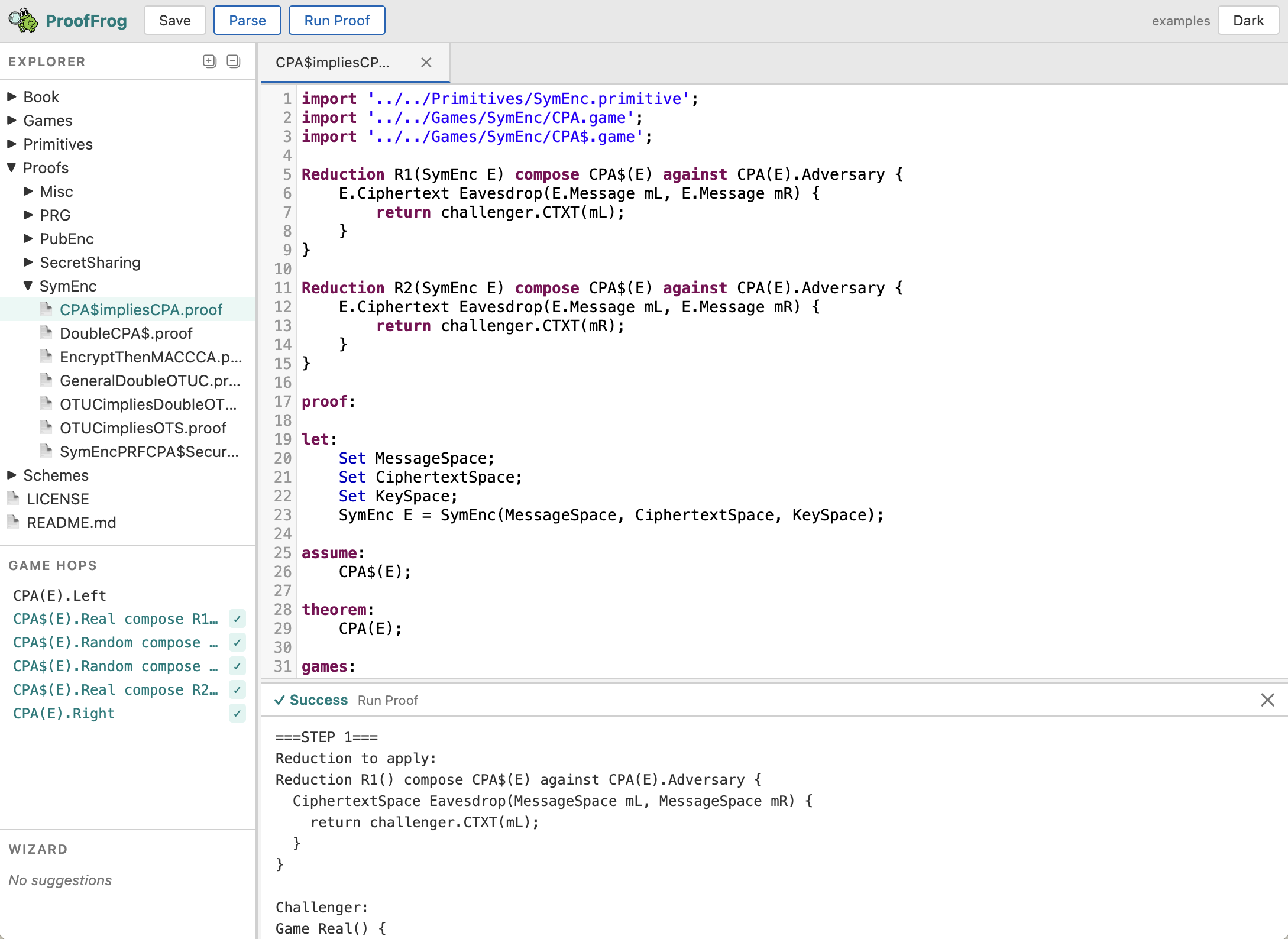Click the Run Proof button
1288x939 pixels.
pos(336,20)
